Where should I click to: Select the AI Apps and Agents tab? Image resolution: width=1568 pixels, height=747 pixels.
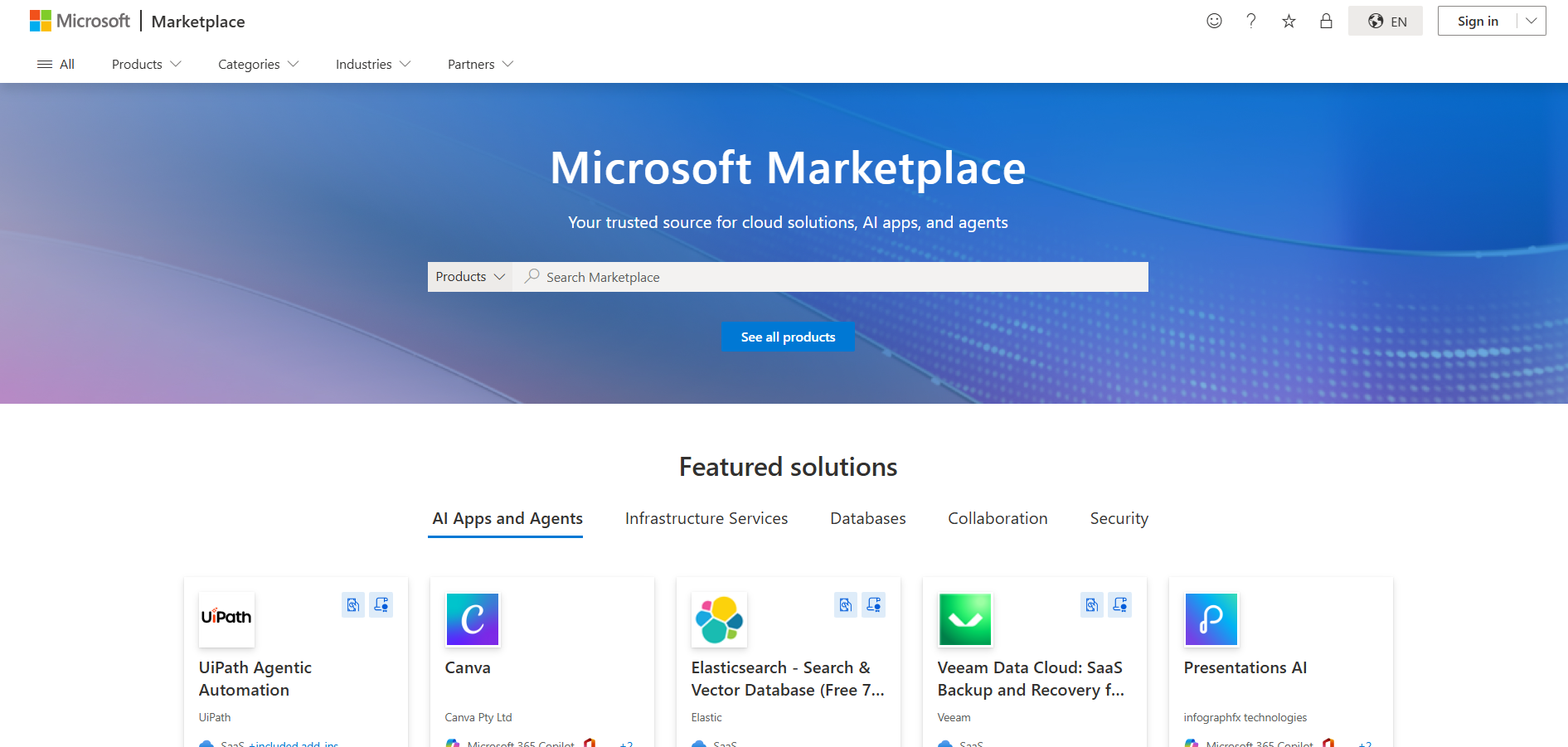507,518
